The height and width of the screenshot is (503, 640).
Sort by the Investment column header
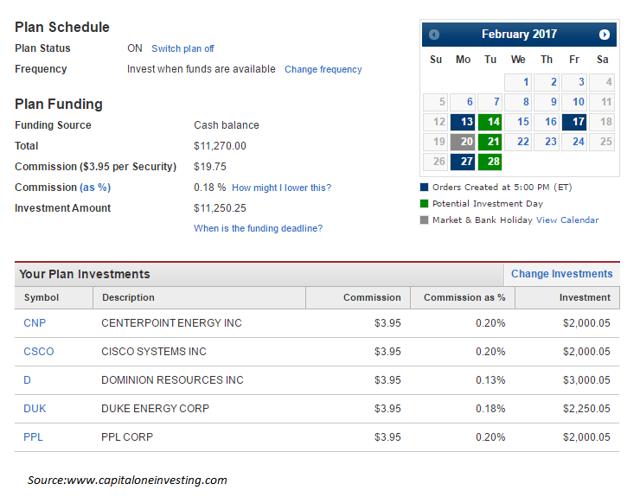coord(567,298)
